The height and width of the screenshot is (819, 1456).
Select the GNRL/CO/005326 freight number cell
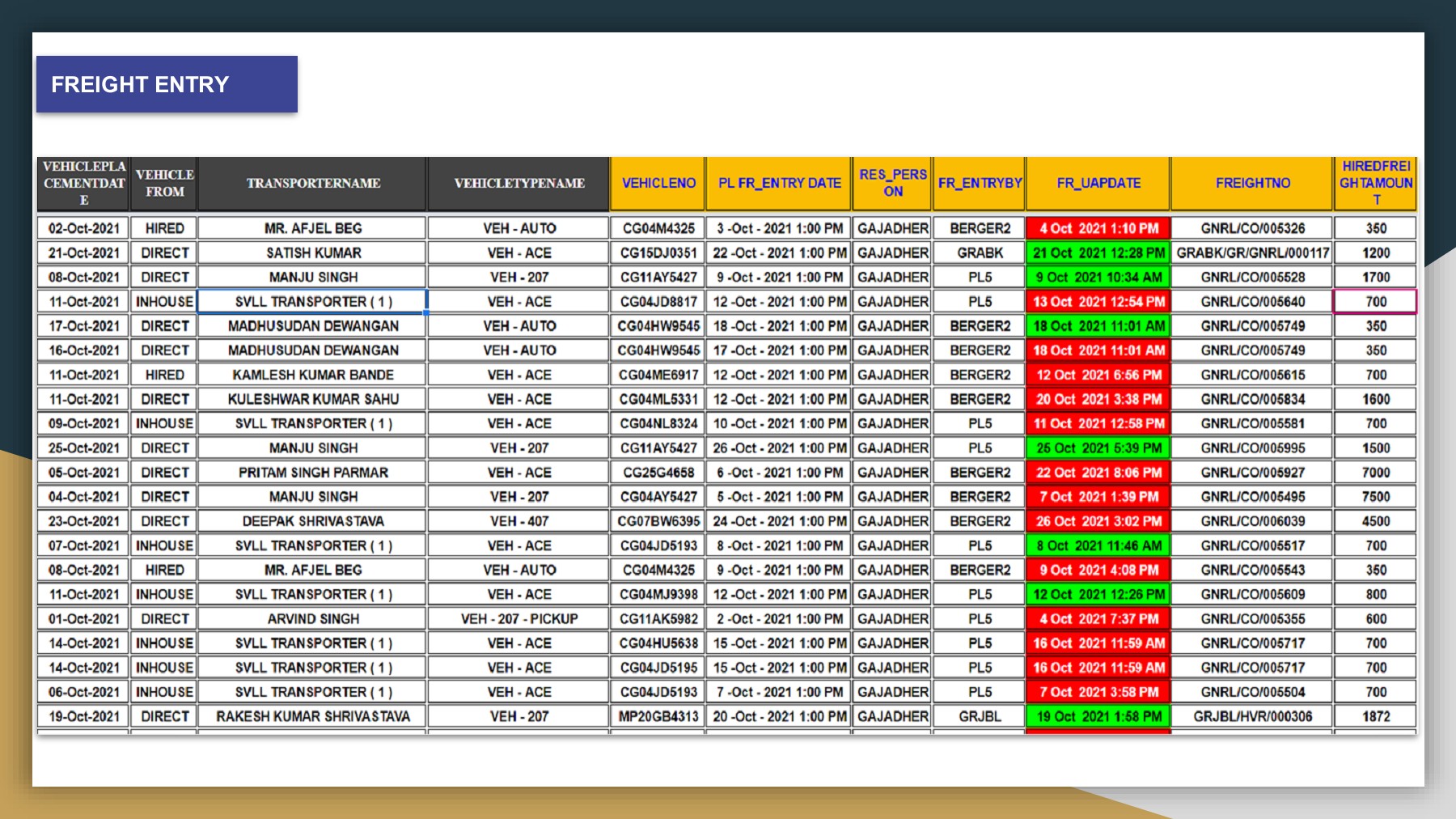[x=1251, y=228]
